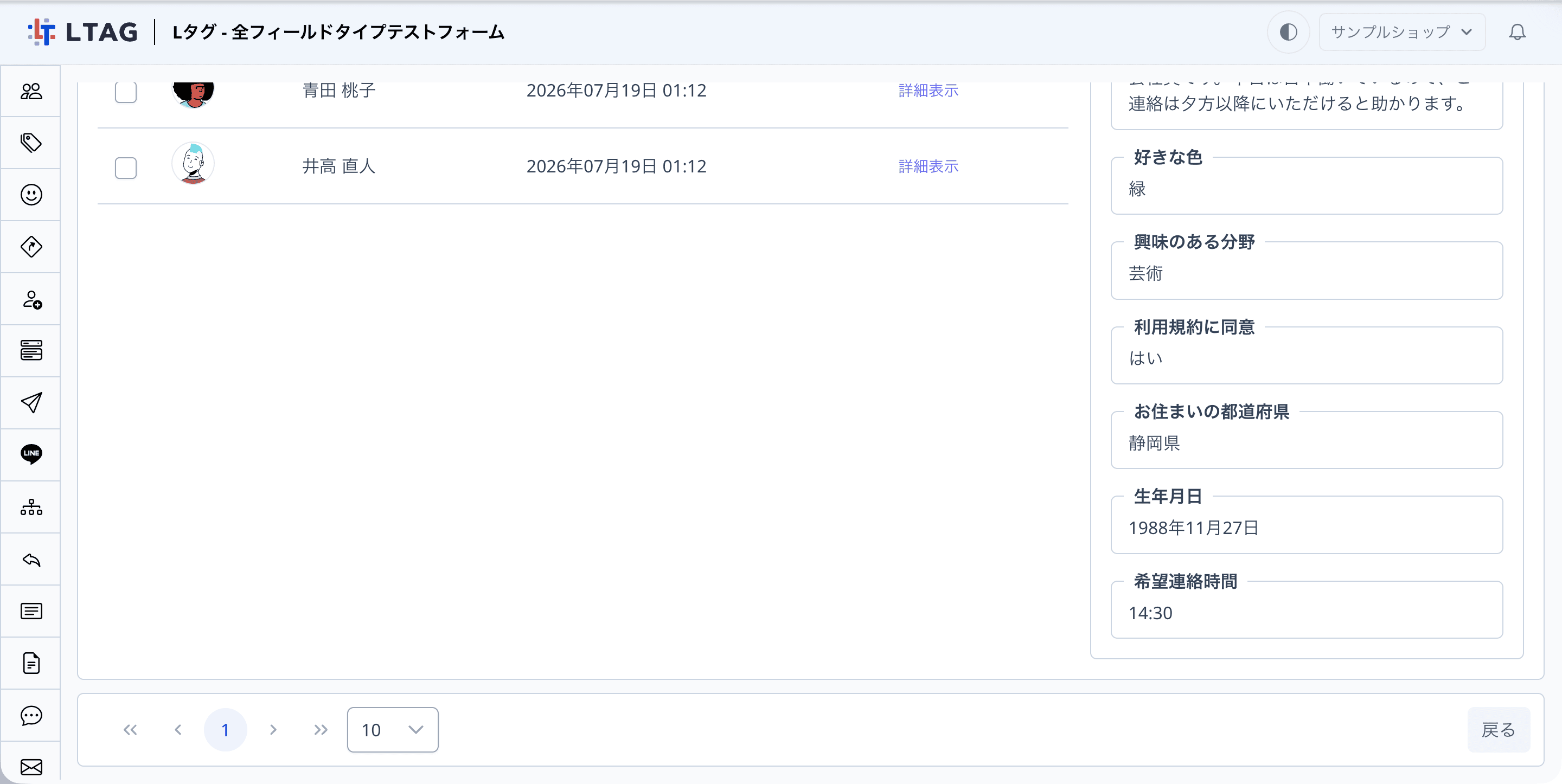Open the paper plane send icon

(x=31, y=403)
